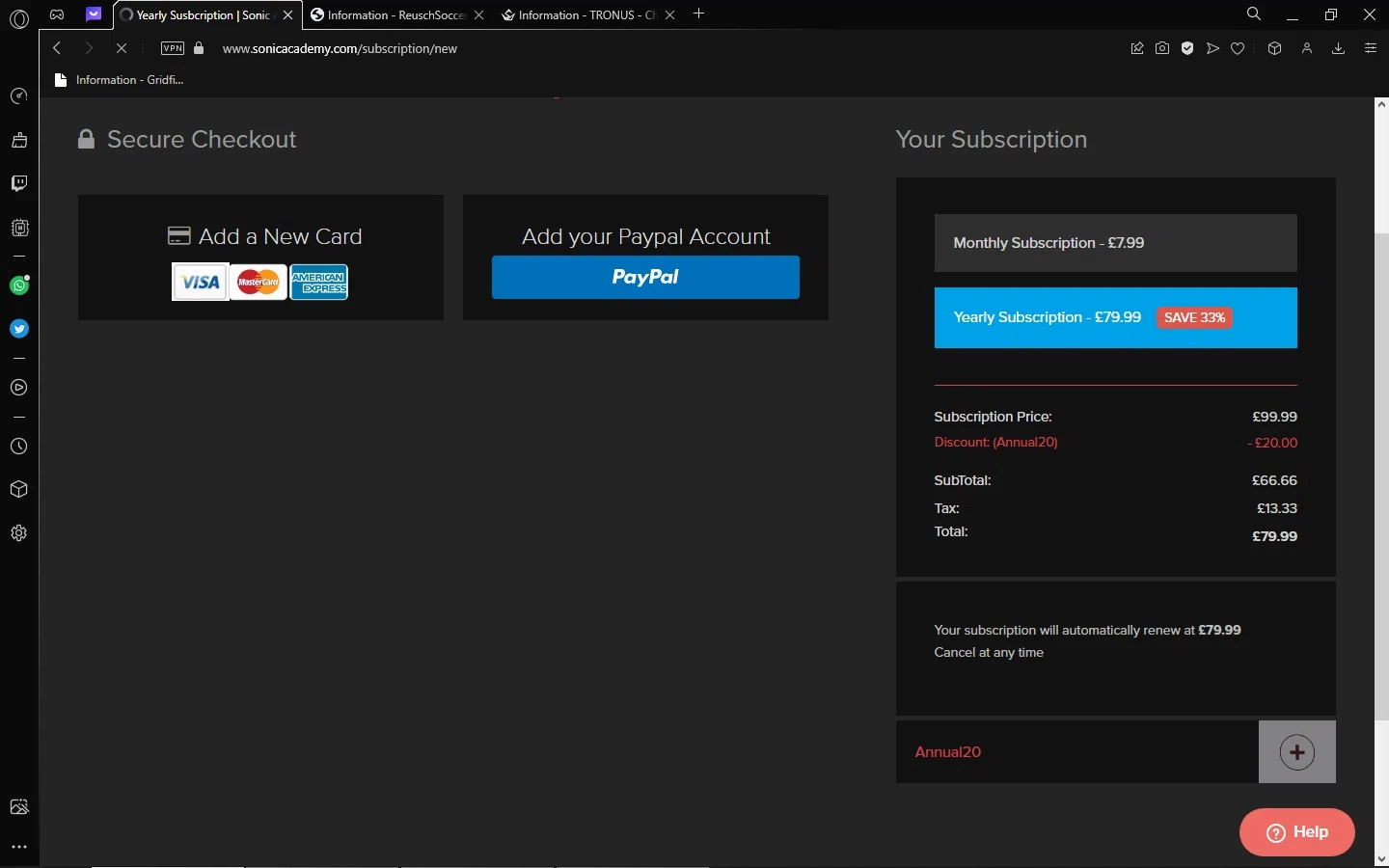Bookmark page with the heart icon
The image size is (1389, 868).
pyautogui.click(x=1238, y=48)
